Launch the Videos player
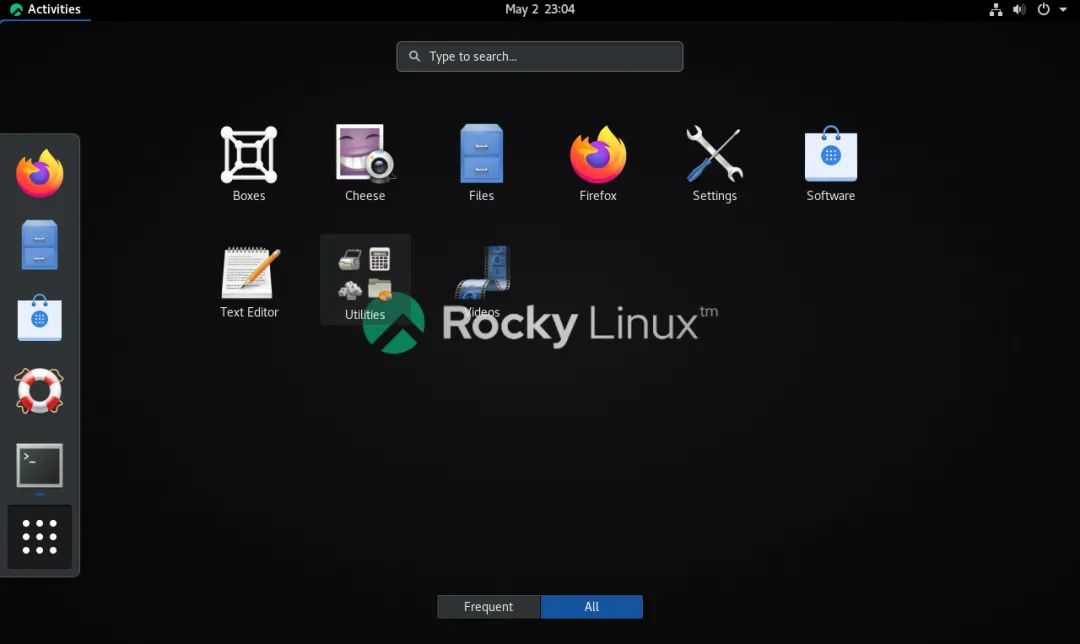The width and height of the screenshot is (1080, 644). tap(481, 275)
